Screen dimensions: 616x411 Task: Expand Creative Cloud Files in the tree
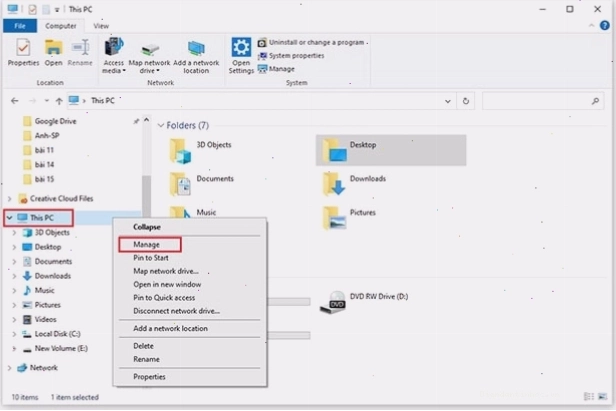[x=10, y=198]
